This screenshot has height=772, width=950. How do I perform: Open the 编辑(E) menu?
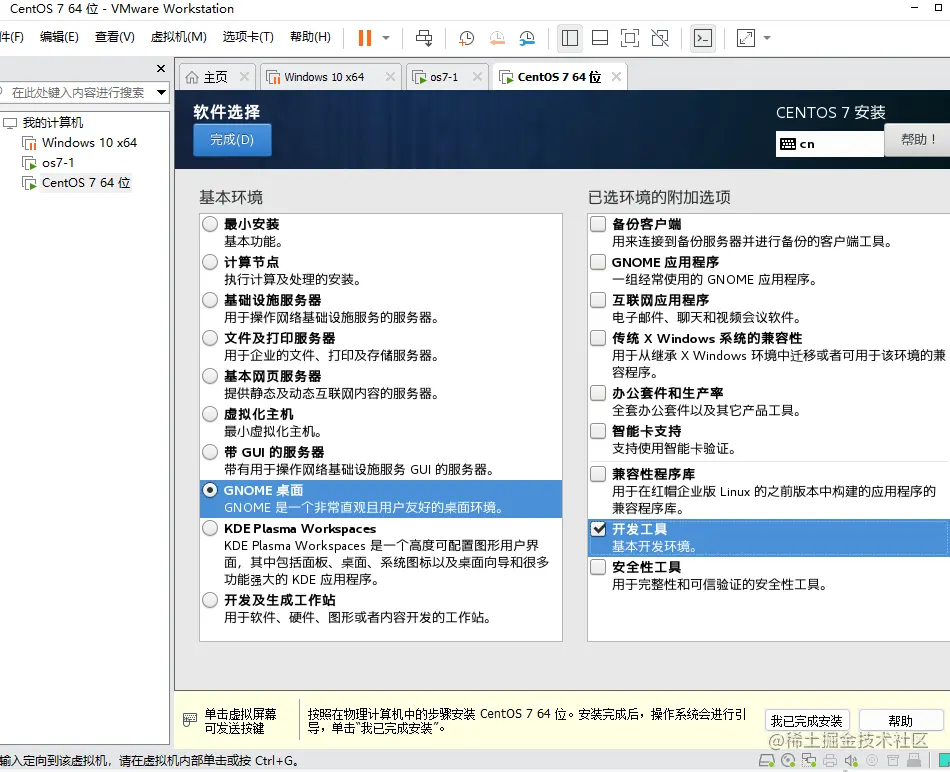pyautogui.click(x=59, y=37)
